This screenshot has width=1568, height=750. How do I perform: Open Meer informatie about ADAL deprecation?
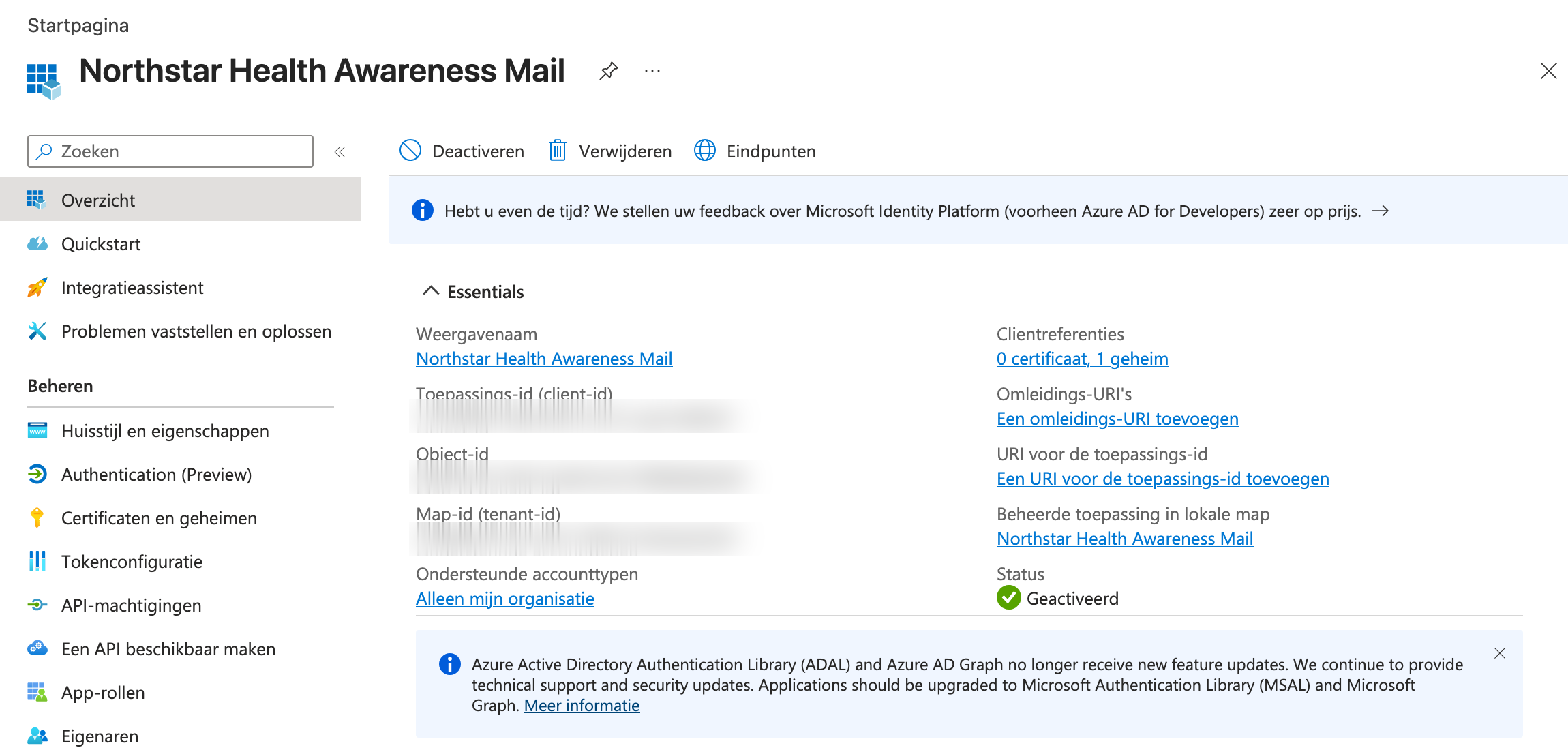(x=582, y=706)
